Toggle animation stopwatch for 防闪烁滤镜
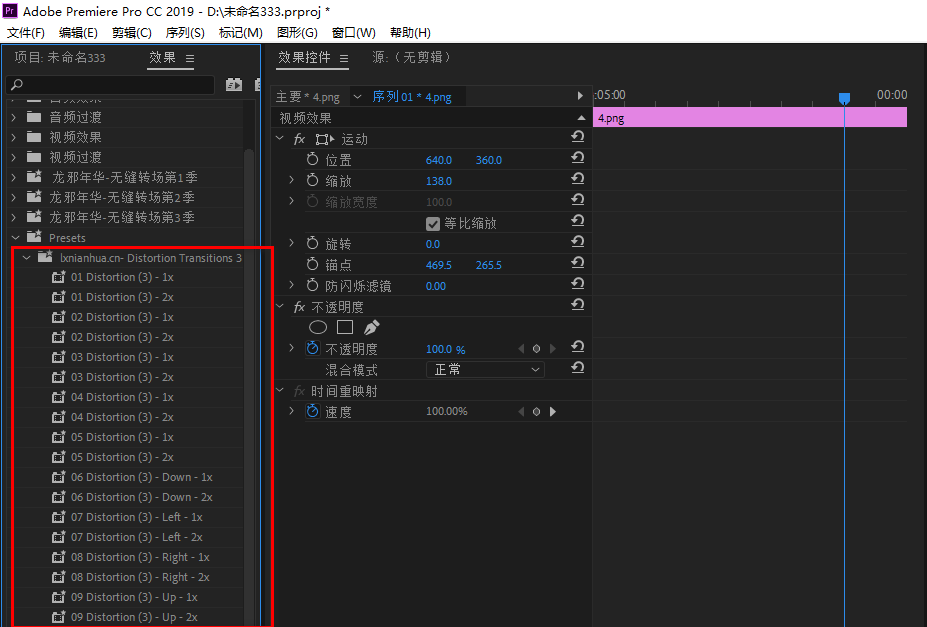Viewport: 927px width, 627px height. (x=313, y=285)
